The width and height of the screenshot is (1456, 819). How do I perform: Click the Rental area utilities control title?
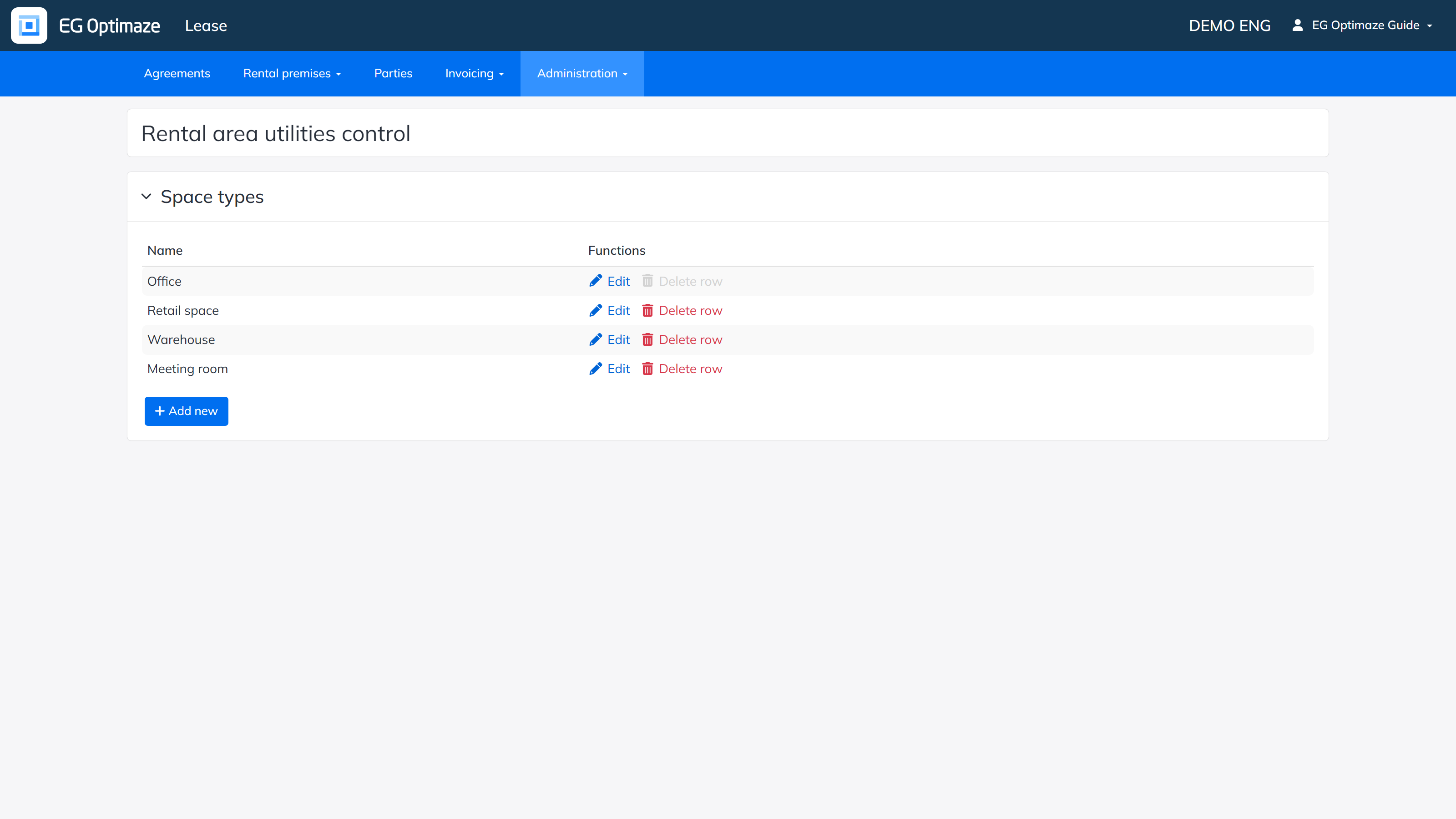point(276,133)
